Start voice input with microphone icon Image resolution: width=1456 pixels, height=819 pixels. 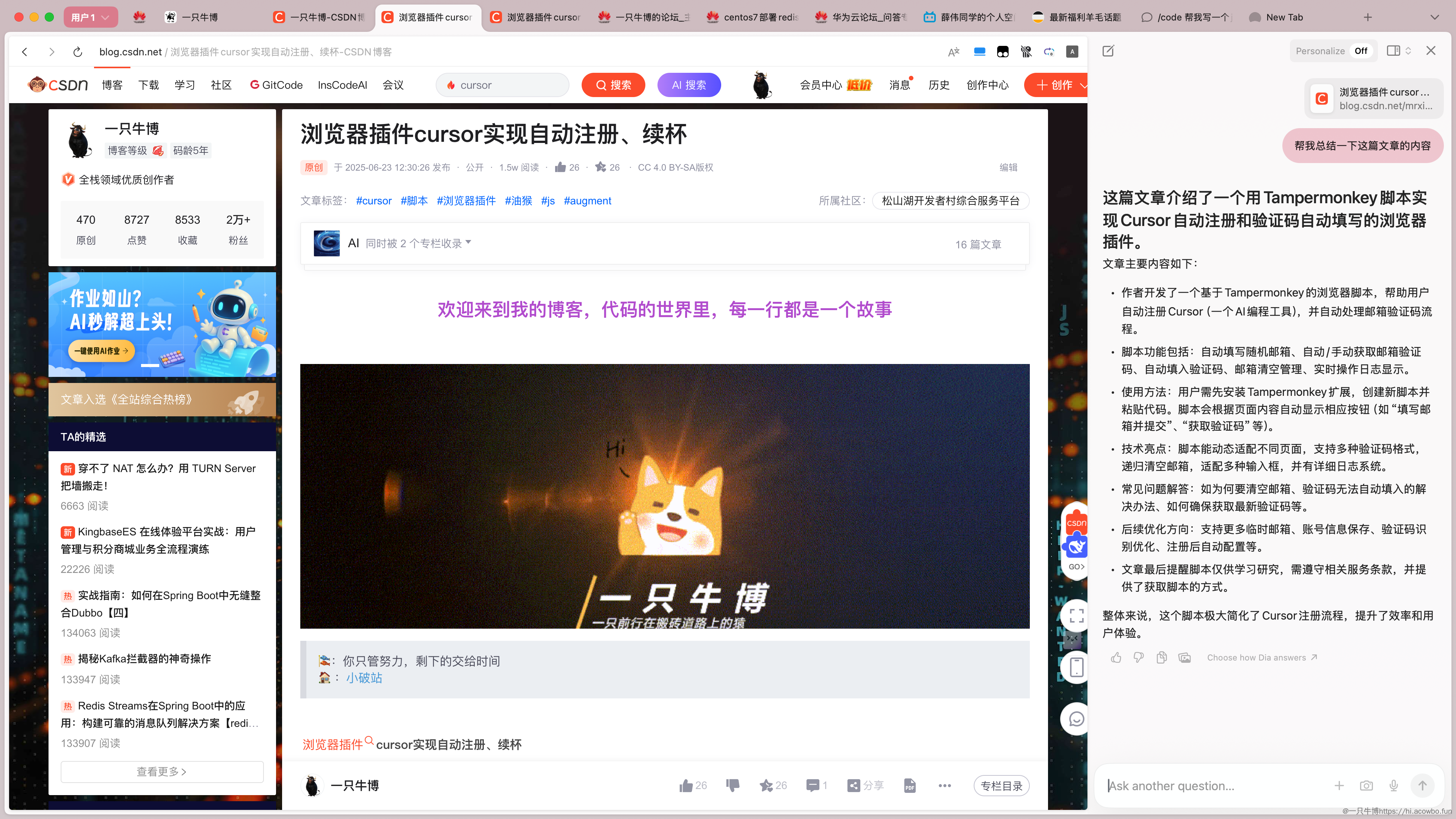[1394, 786]
